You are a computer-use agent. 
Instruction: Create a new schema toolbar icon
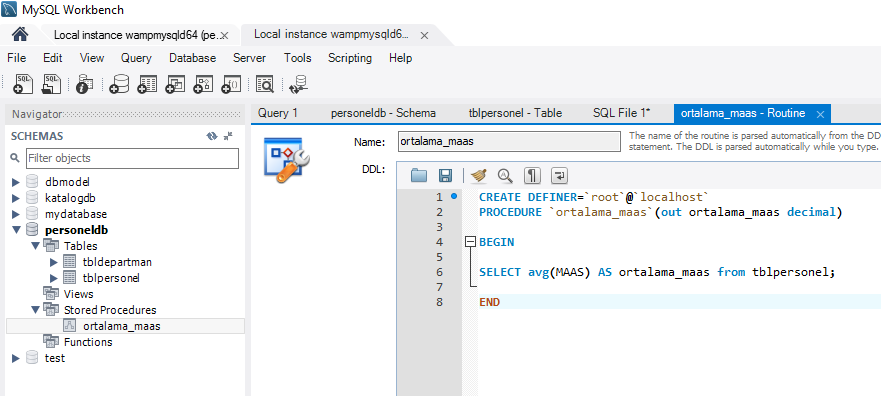119,84
